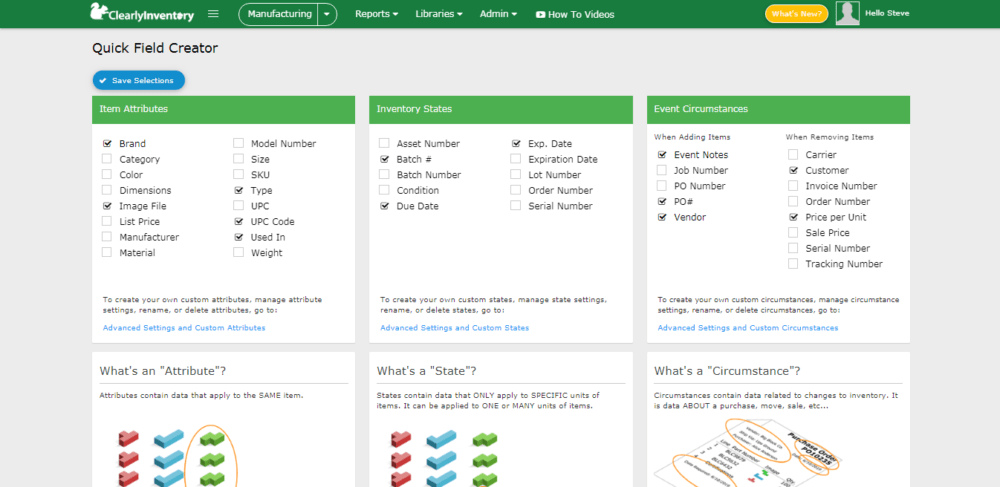Uncheck the Used In checkbox
The image size is (1000, 487).
click(239, 236)
